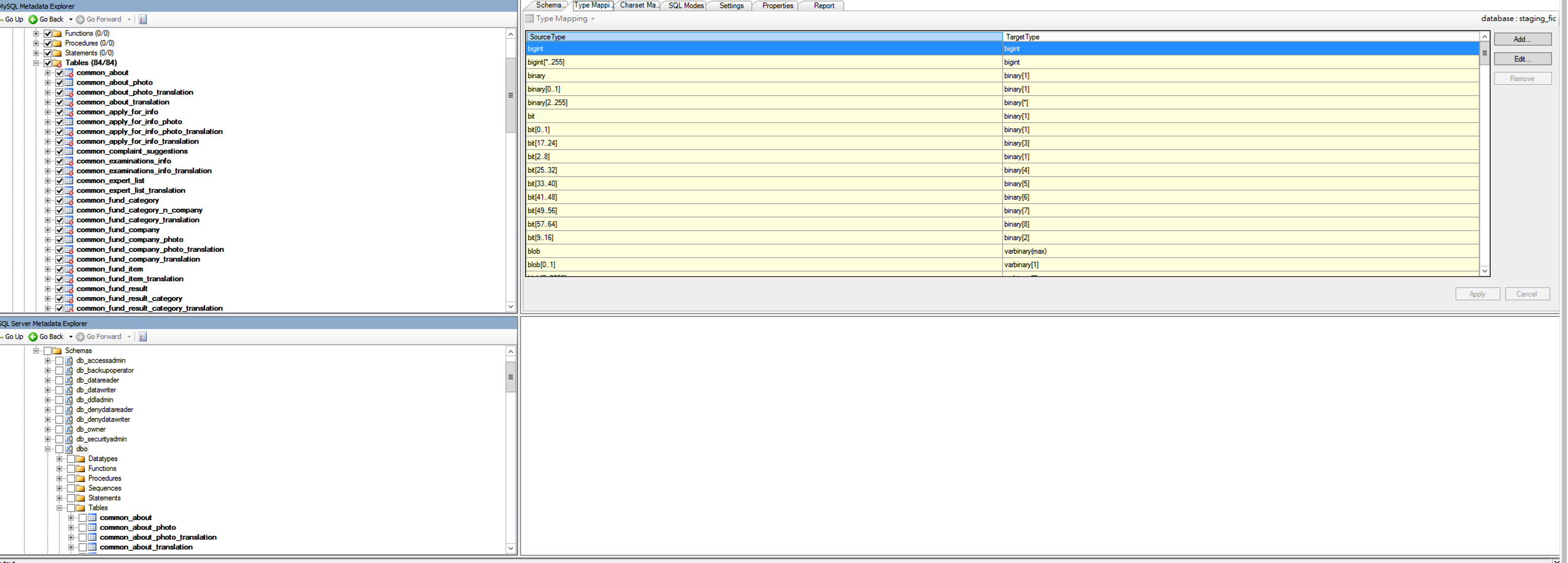Click the Procedures (0/0) folder icon
Image resolution: width=1568 pixels, height=563 pixels.
click(57, 44)
